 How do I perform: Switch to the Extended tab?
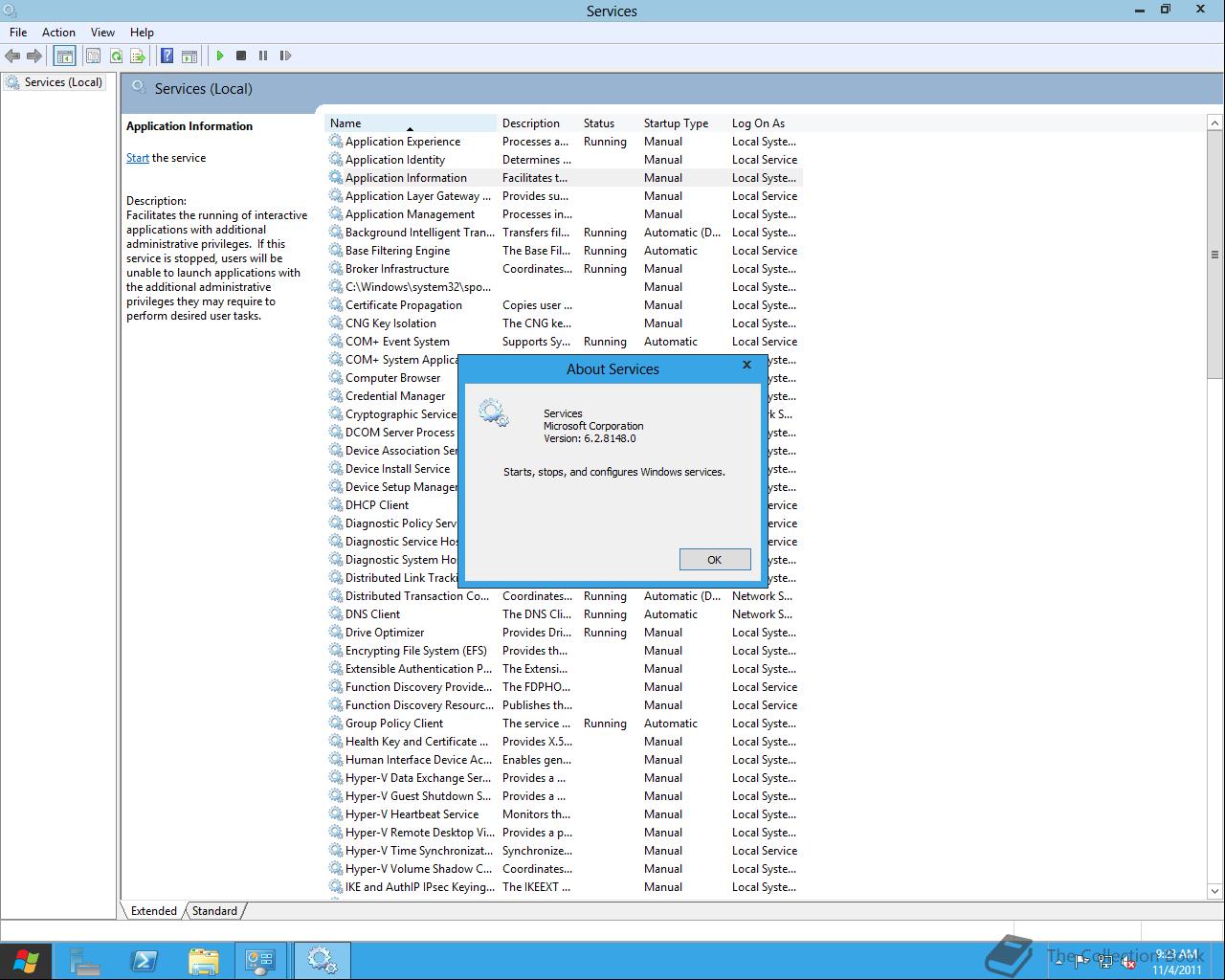(x=153, y=911)
